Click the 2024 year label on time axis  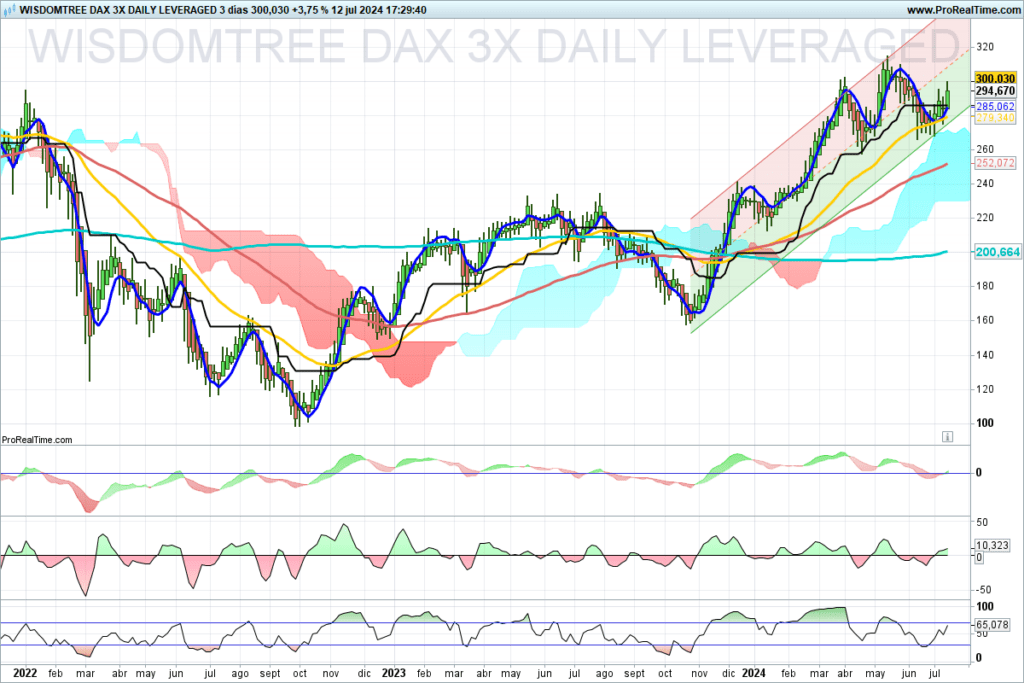(x=754, y=673)
